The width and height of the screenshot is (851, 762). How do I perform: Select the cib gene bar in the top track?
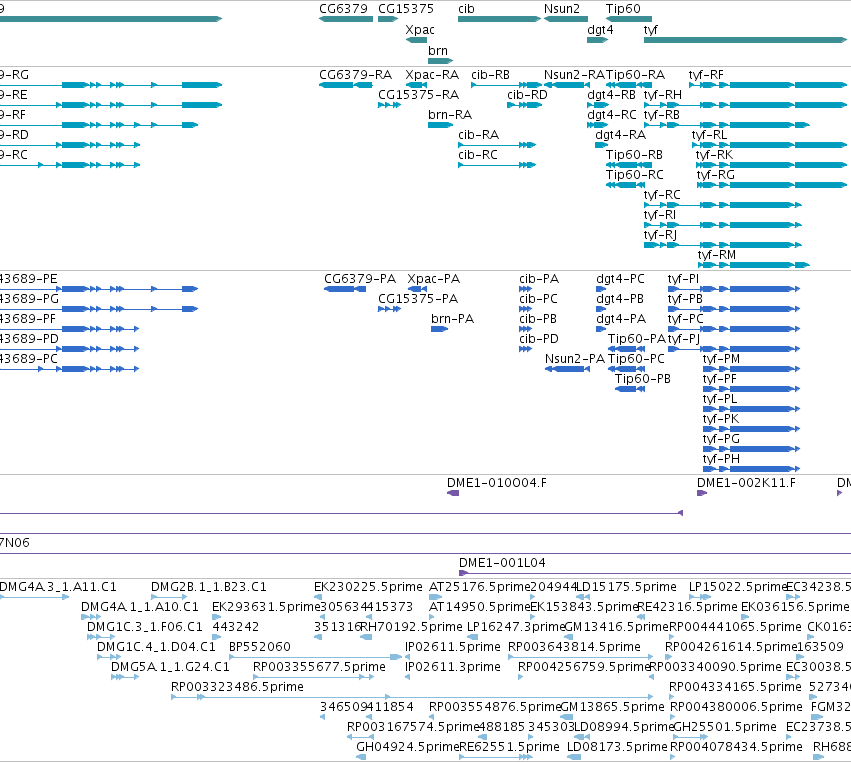(x=499, y=19)
